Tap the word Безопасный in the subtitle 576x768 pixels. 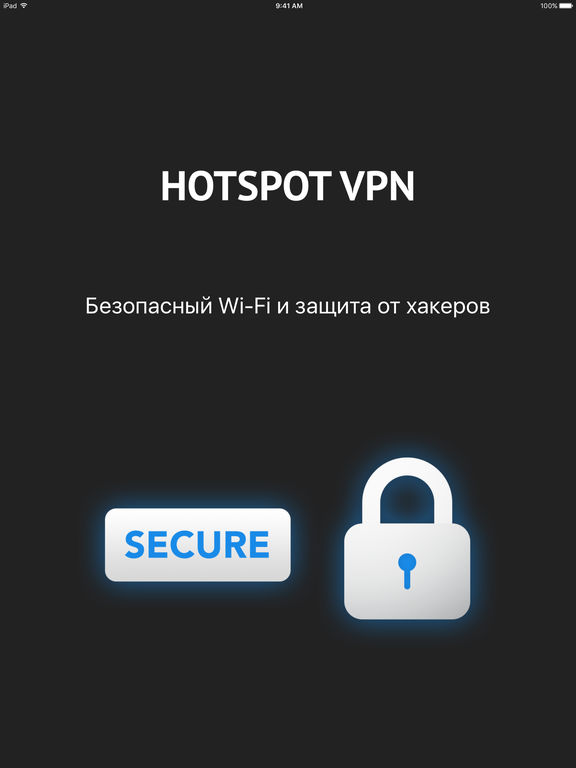coord(149,307)
